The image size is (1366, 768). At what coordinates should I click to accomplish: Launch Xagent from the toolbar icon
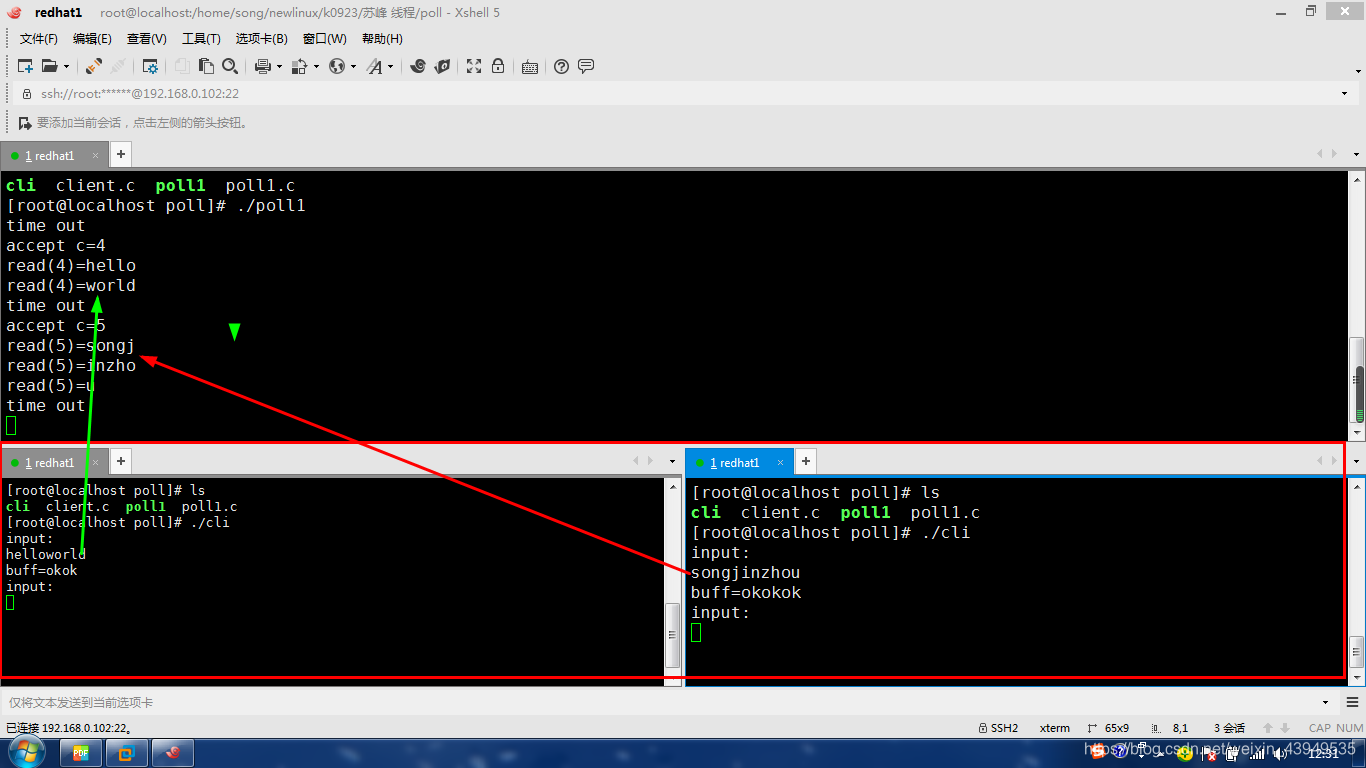442,66
